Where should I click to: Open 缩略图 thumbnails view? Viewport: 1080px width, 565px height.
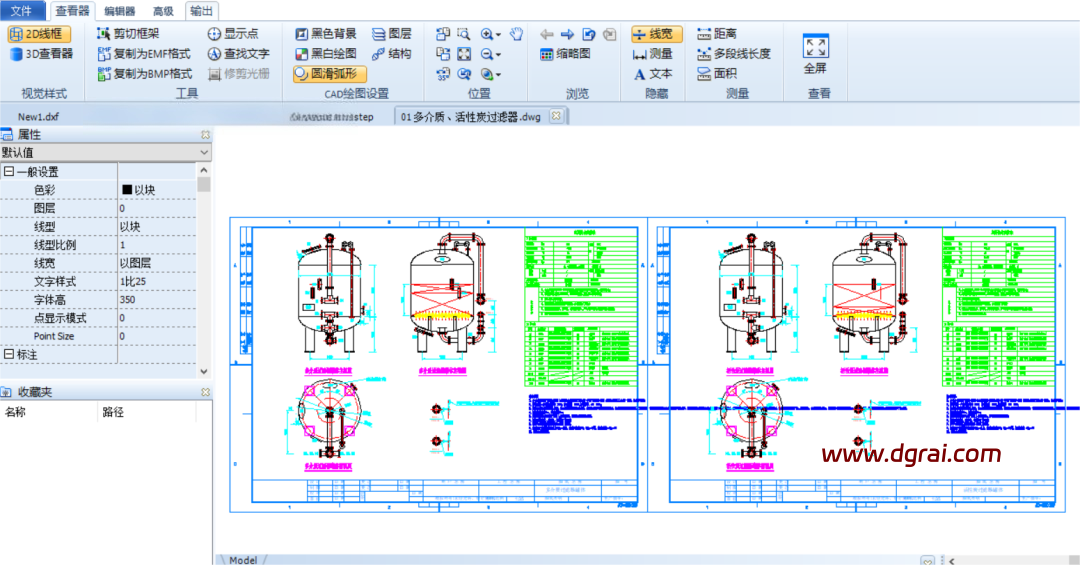click(565, 54)
